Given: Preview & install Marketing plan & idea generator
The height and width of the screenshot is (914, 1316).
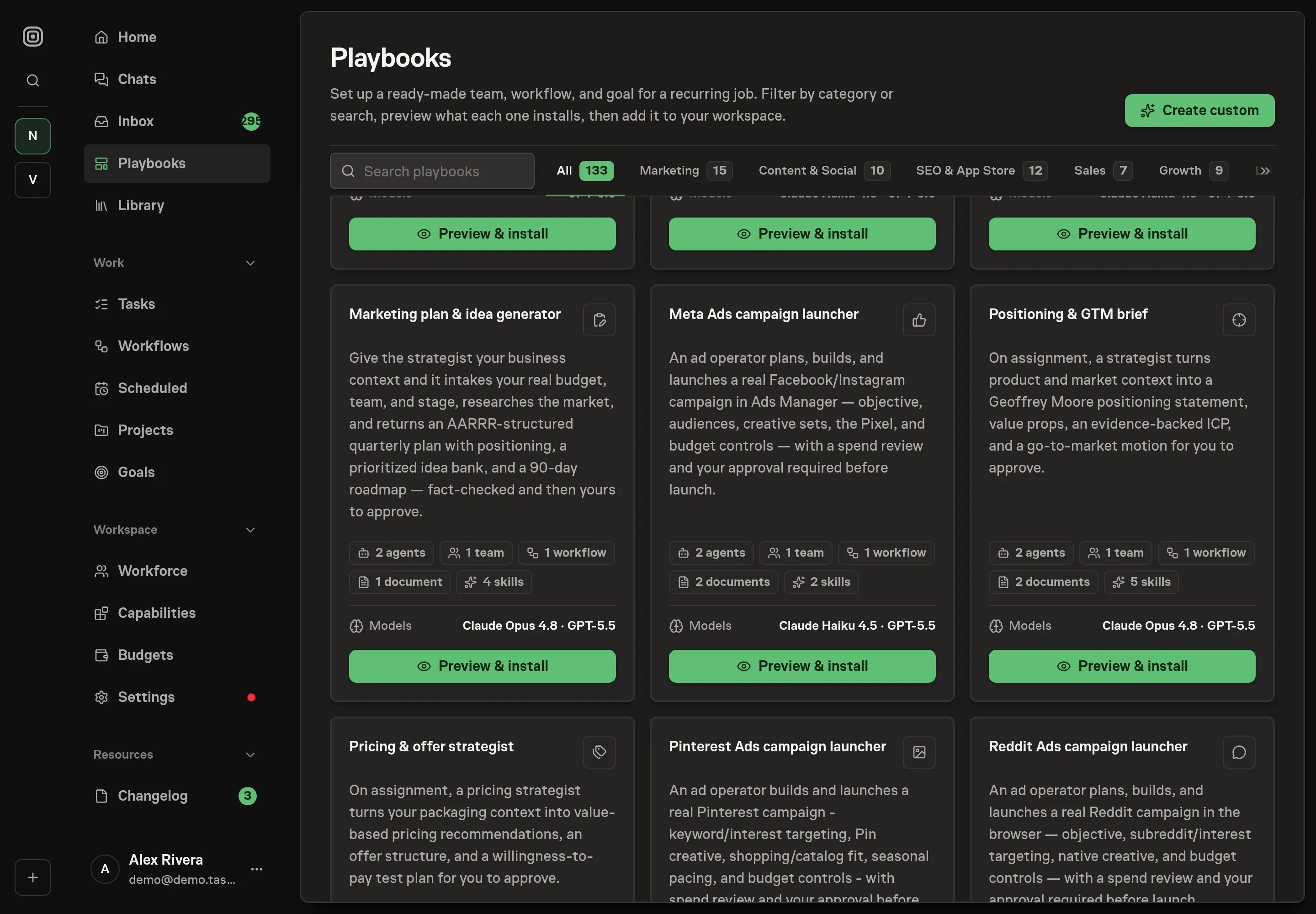Looking at the screenshot, I should 482,666.
